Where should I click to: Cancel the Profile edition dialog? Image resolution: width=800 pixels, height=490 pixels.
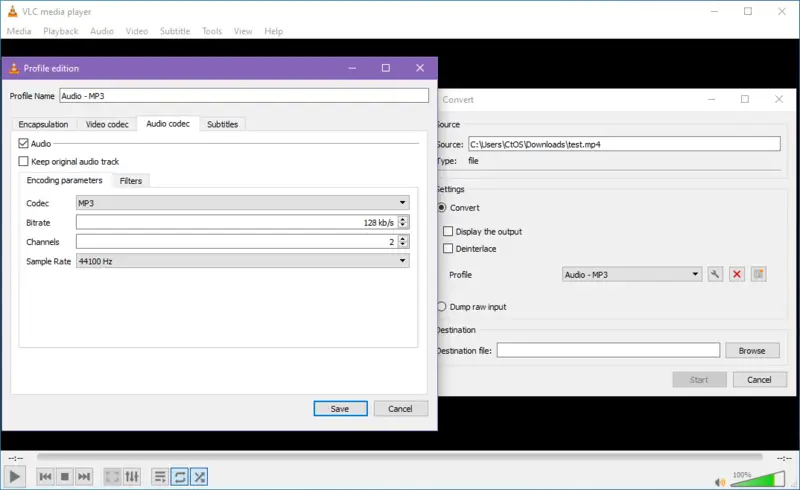[x=401, y=408]
